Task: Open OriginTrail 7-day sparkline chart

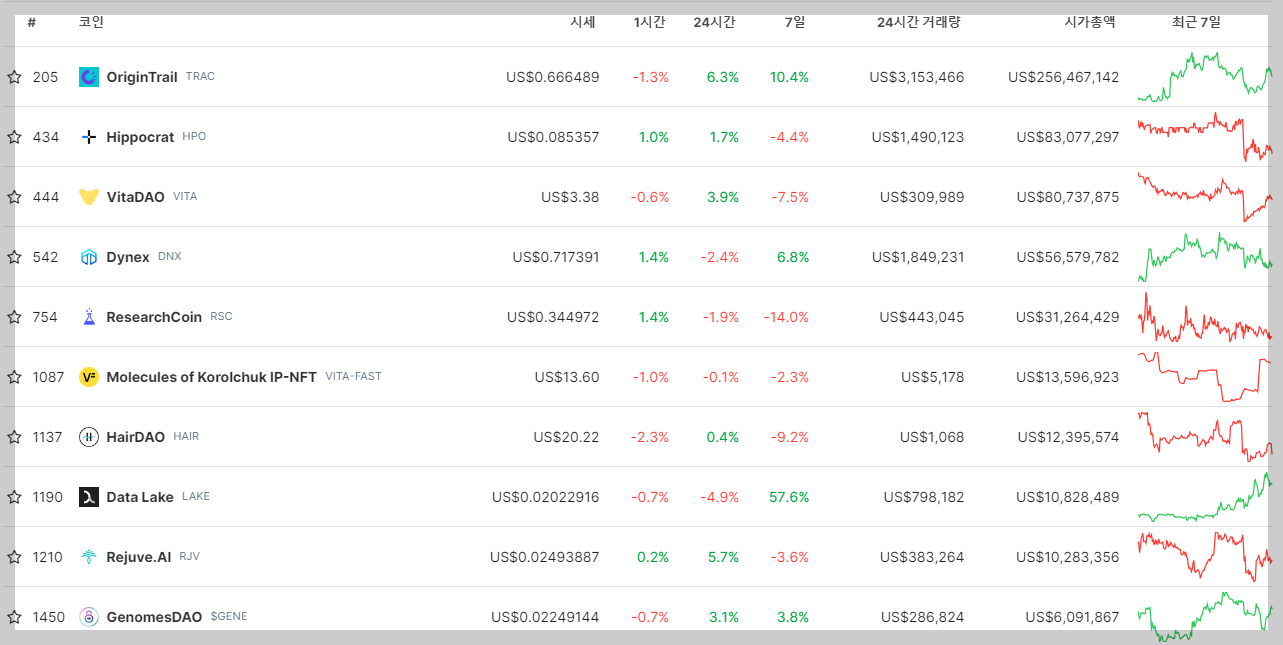Action: coord(1205,77)
